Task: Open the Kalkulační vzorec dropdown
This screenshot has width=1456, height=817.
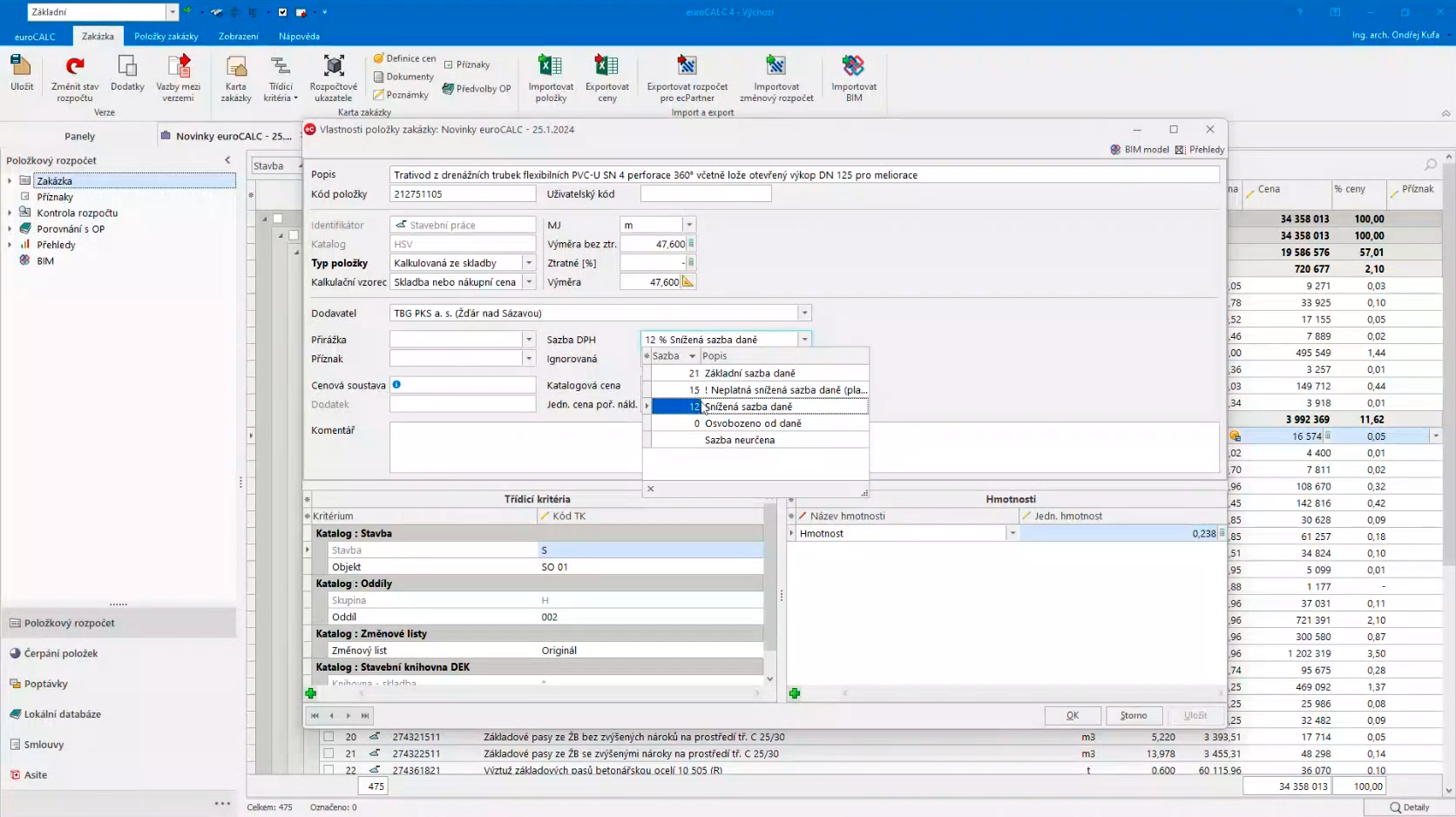Action: pos(529,282)
